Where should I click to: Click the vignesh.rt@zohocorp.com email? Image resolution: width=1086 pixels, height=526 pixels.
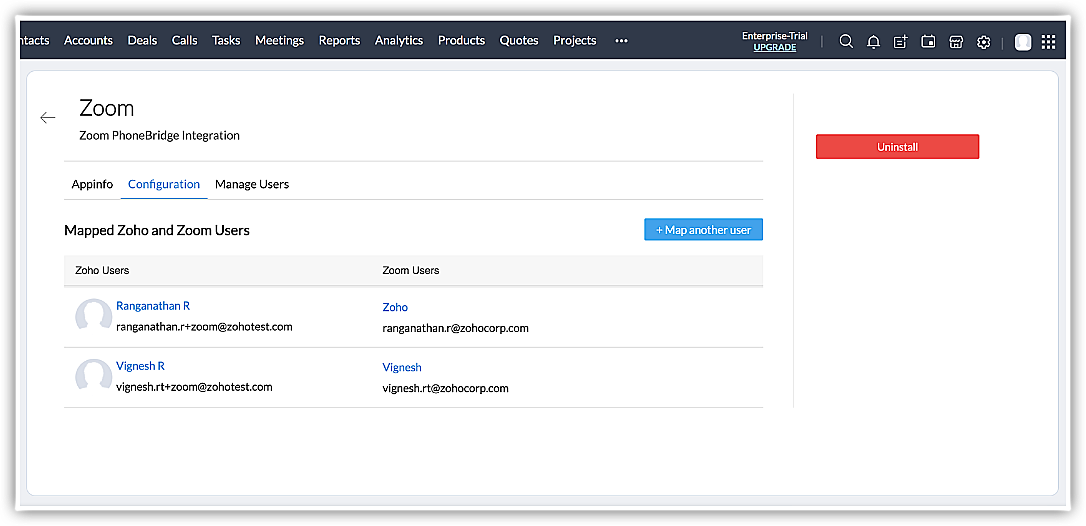445,388
